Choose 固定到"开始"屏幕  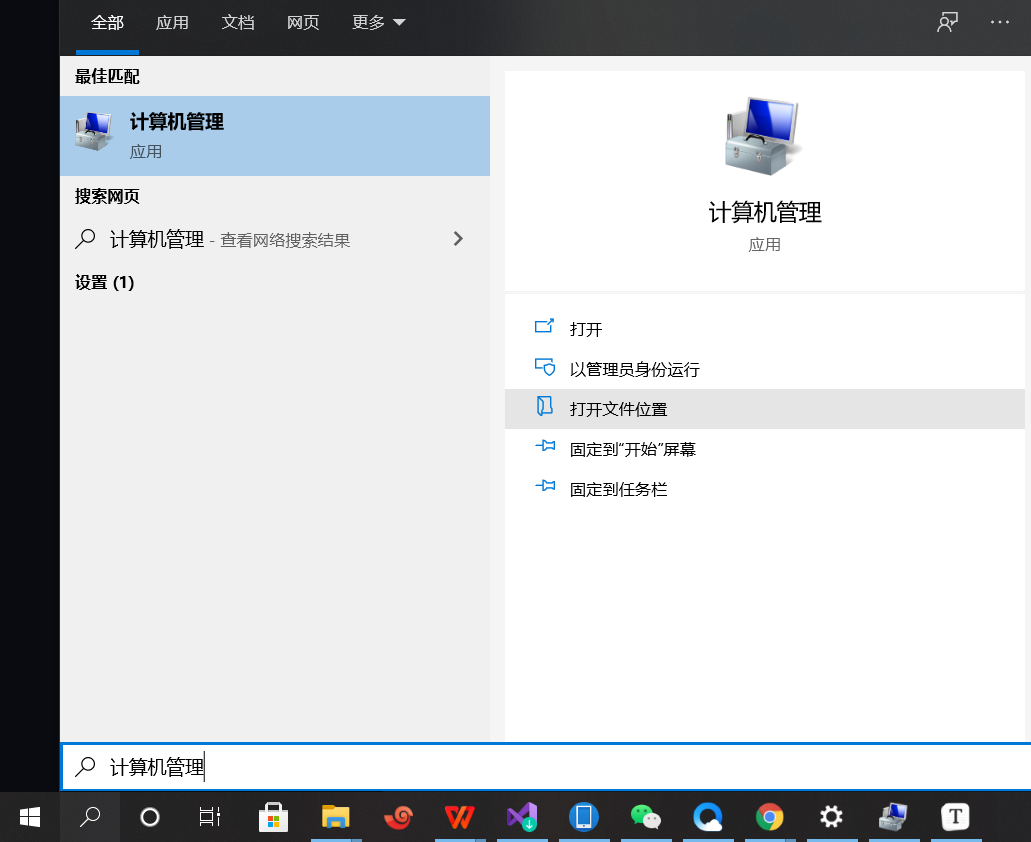point(765,449)
